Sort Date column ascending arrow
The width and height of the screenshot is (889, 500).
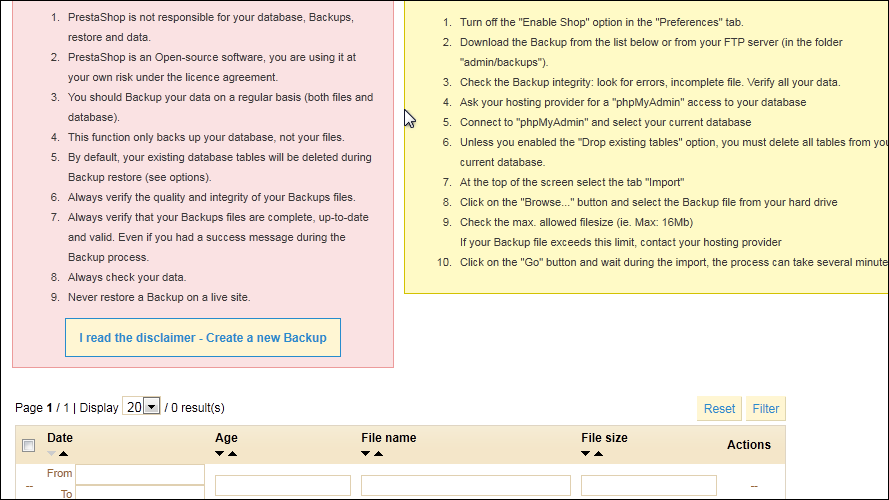coord(64,454)
